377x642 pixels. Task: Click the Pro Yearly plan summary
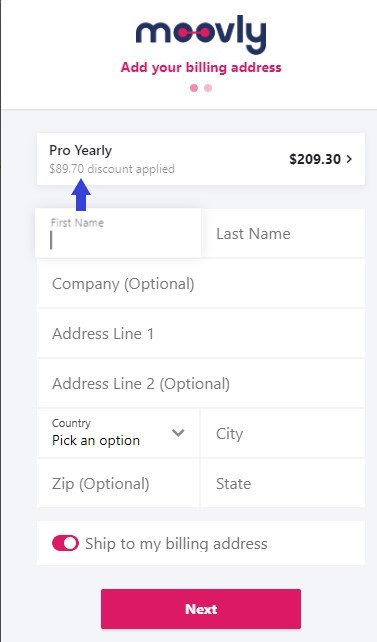tap(201, 159)
